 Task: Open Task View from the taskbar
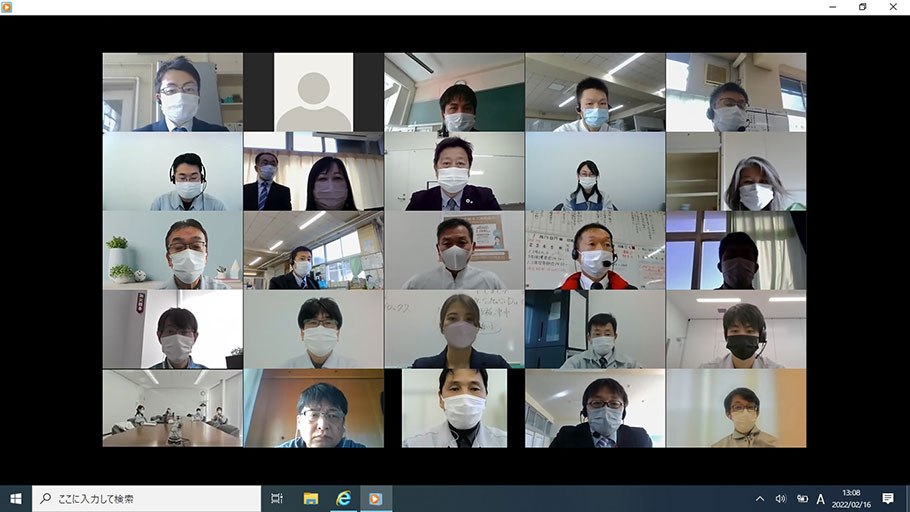[x=277, y=498]
